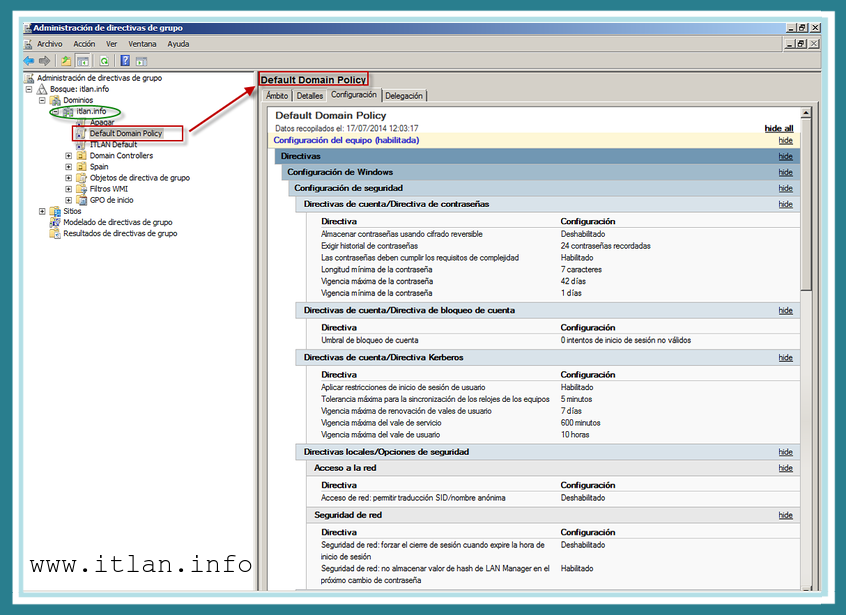Toggle the show/hide console tree icon
Viewport: 846px width, 615px height.
click(84, 61)
